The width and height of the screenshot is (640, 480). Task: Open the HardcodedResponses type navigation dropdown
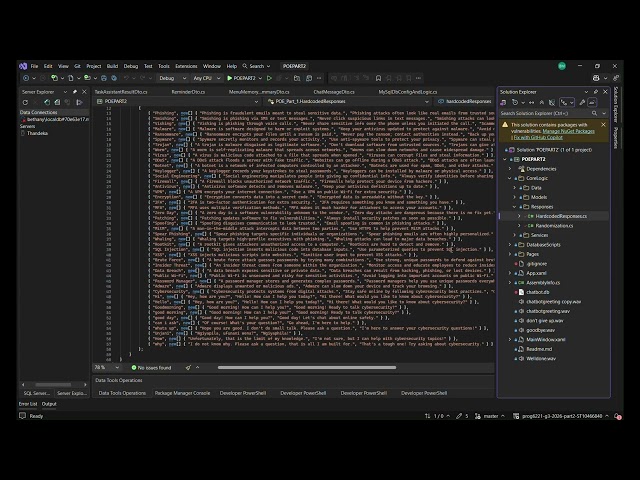point(348,101)
